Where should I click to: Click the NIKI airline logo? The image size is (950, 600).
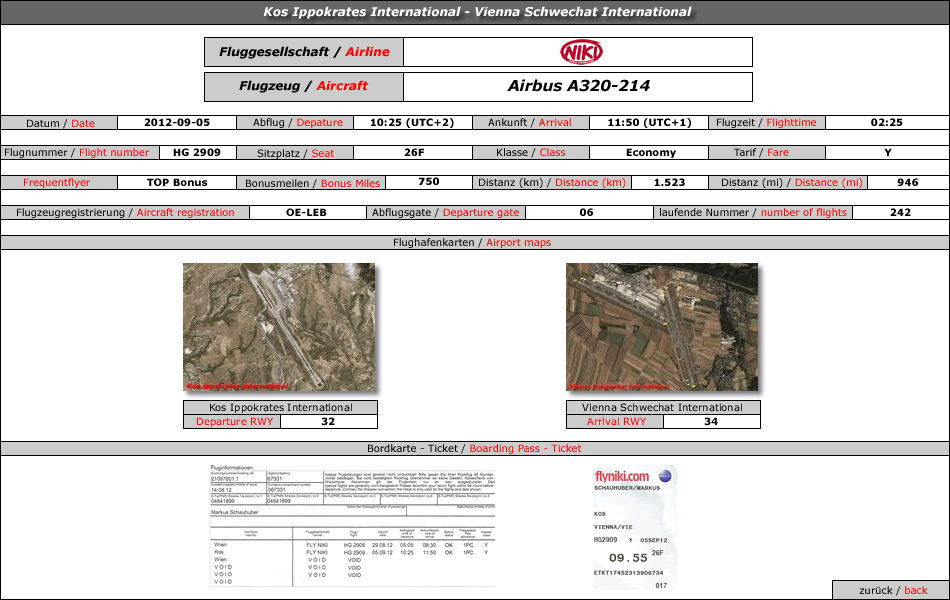tap(581, 52)
